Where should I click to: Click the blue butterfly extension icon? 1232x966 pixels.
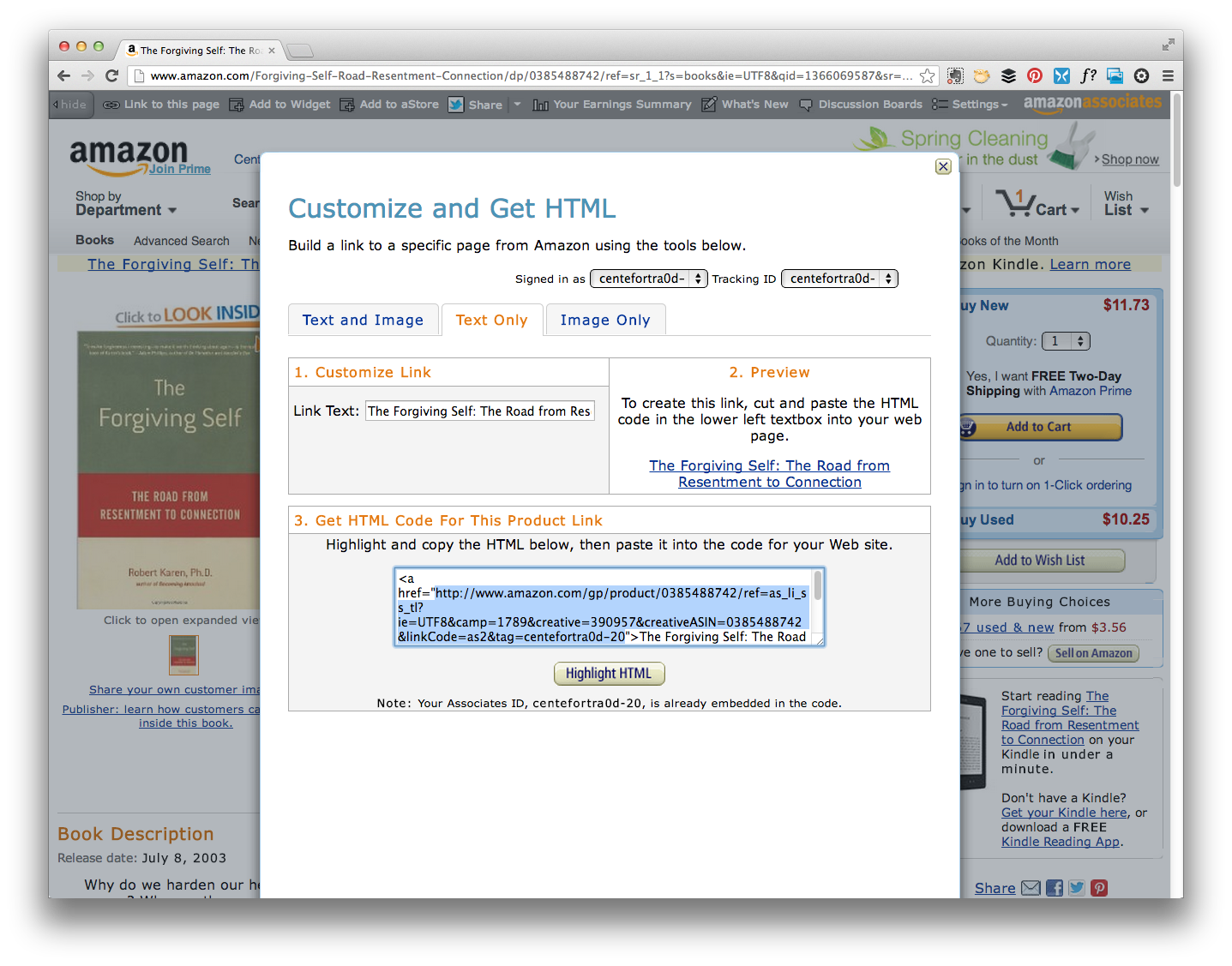point(1061,75)
